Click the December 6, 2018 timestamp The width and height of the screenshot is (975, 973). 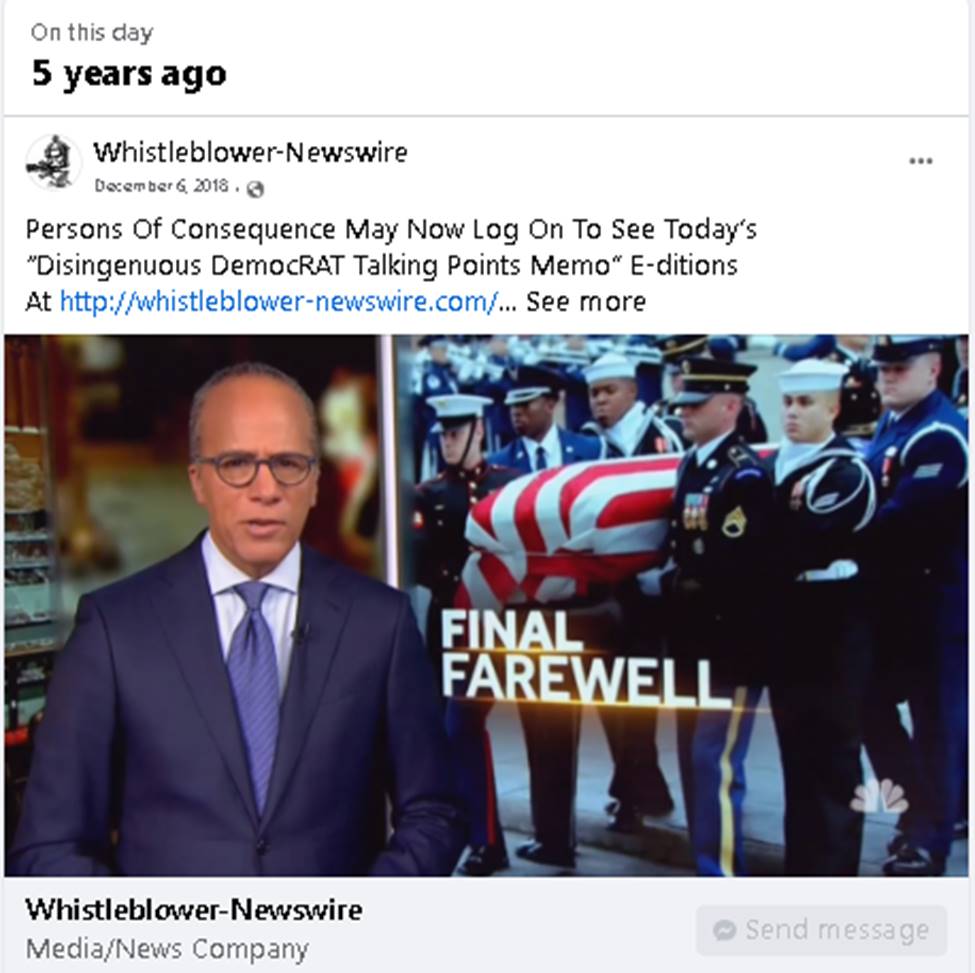click(161, 186)
